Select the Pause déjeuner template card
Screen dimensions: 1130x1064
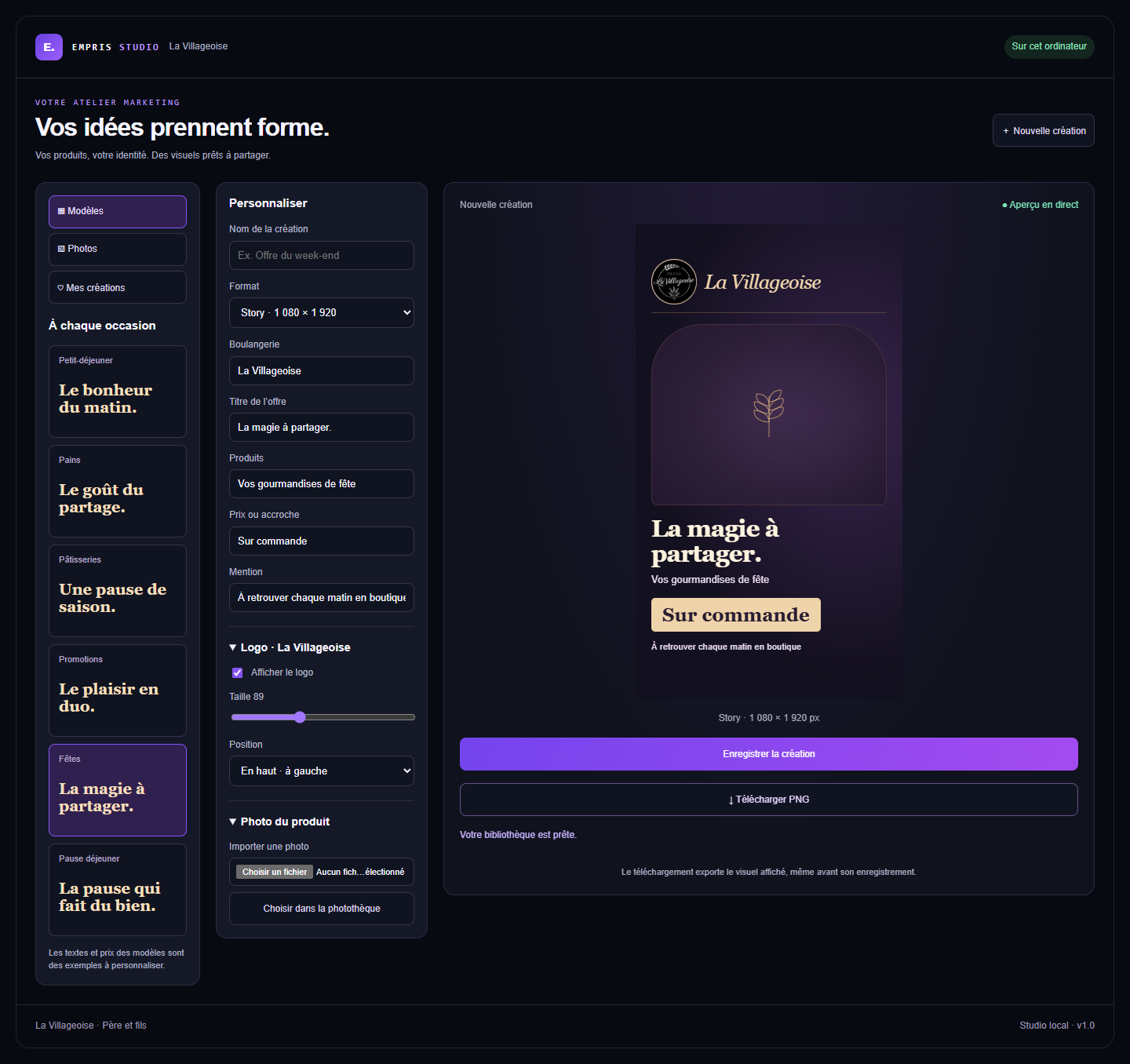[118, 890]
